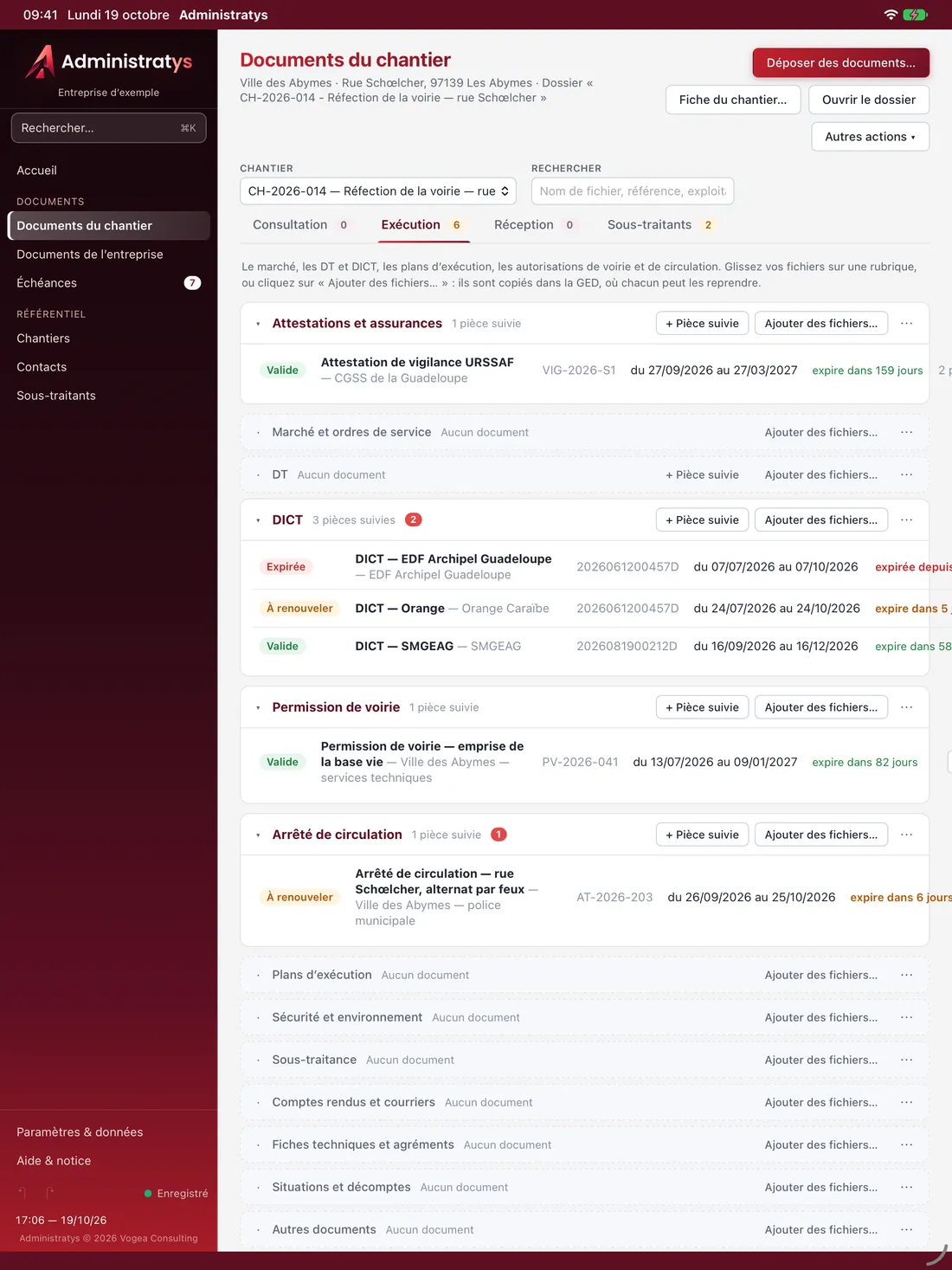This screenshot has width=952, height=1270.
Task: Open ellipsis menu for Autres documents
Action: click(x=907, y=1229)
